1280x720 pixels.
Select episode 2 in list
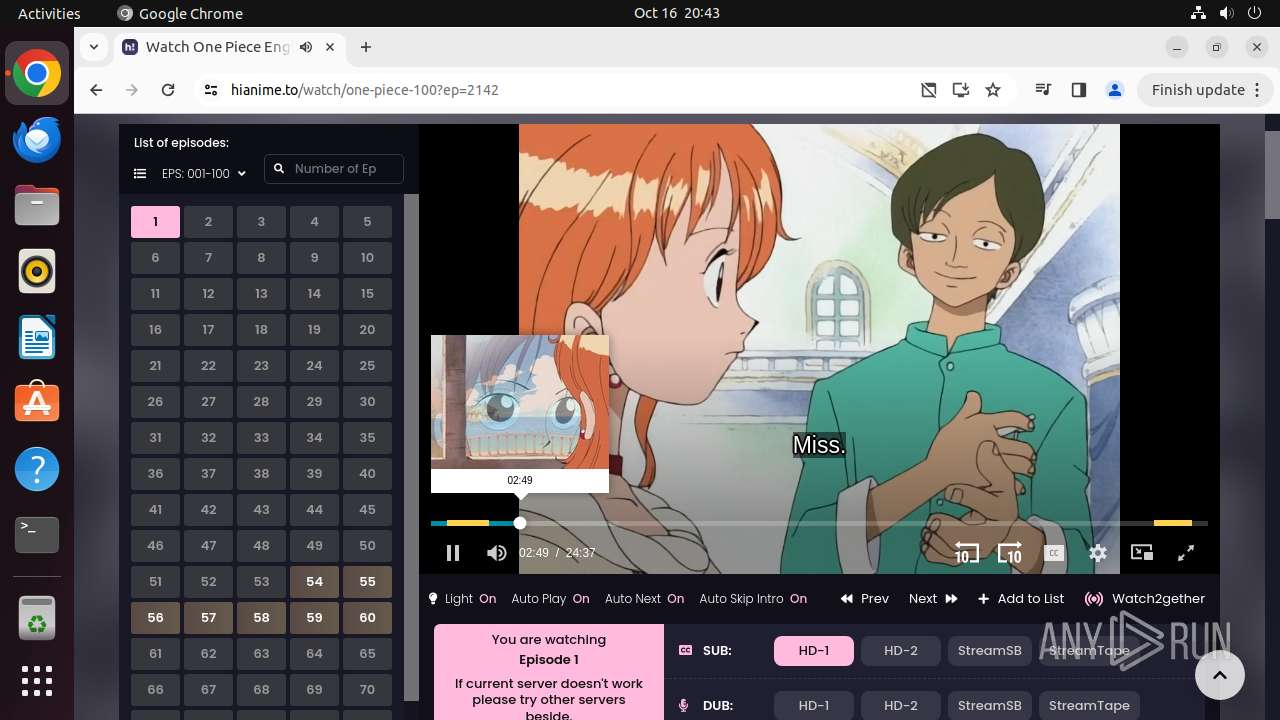(208, 222)
